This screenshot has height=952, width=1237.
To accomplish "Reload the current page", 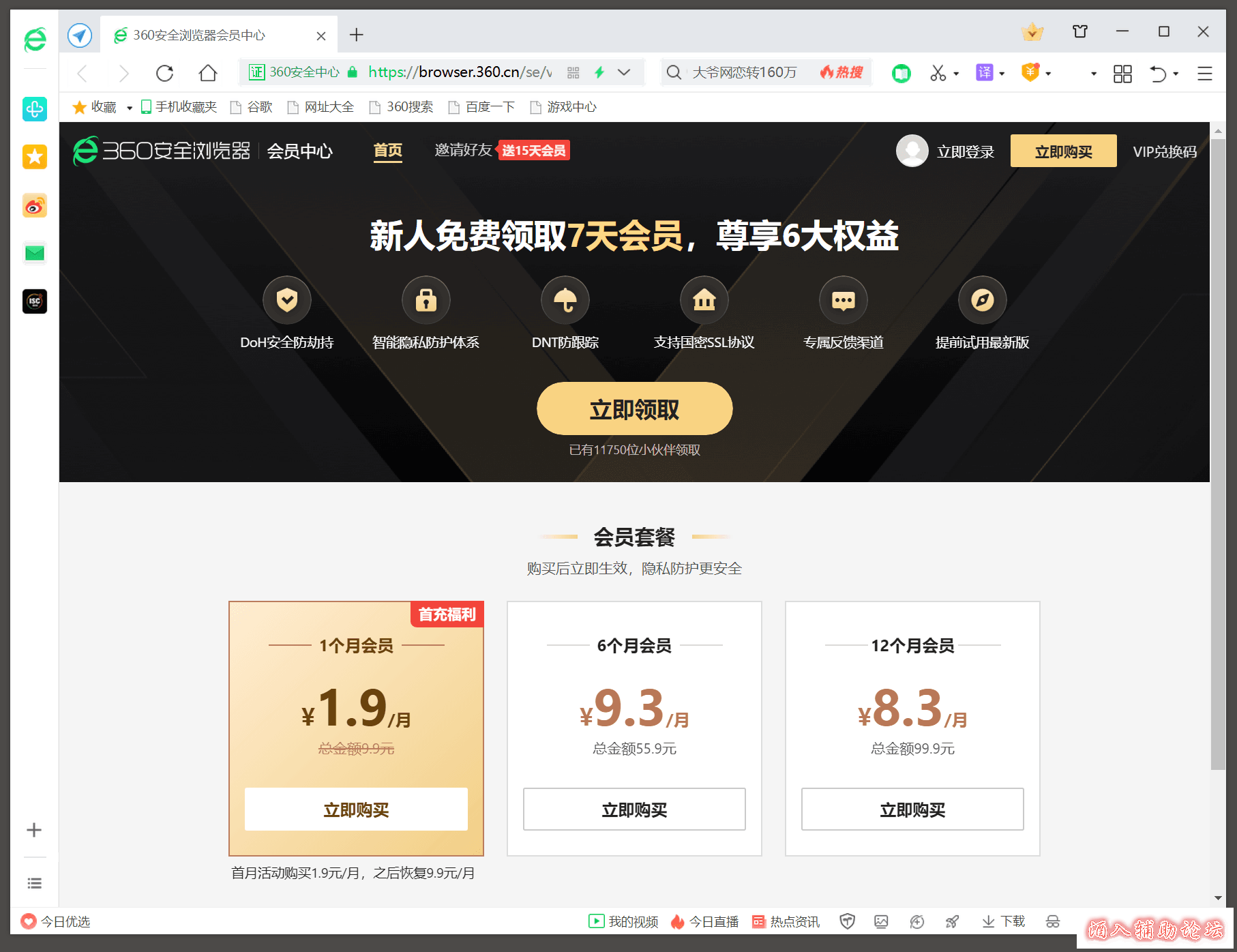I will point(165,73).
